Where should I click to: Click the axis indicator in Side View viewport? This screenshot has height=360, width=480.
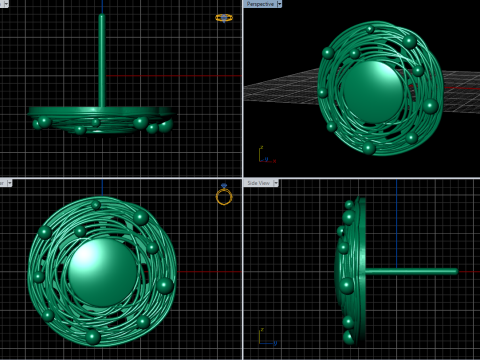click(x=268, y=337)
